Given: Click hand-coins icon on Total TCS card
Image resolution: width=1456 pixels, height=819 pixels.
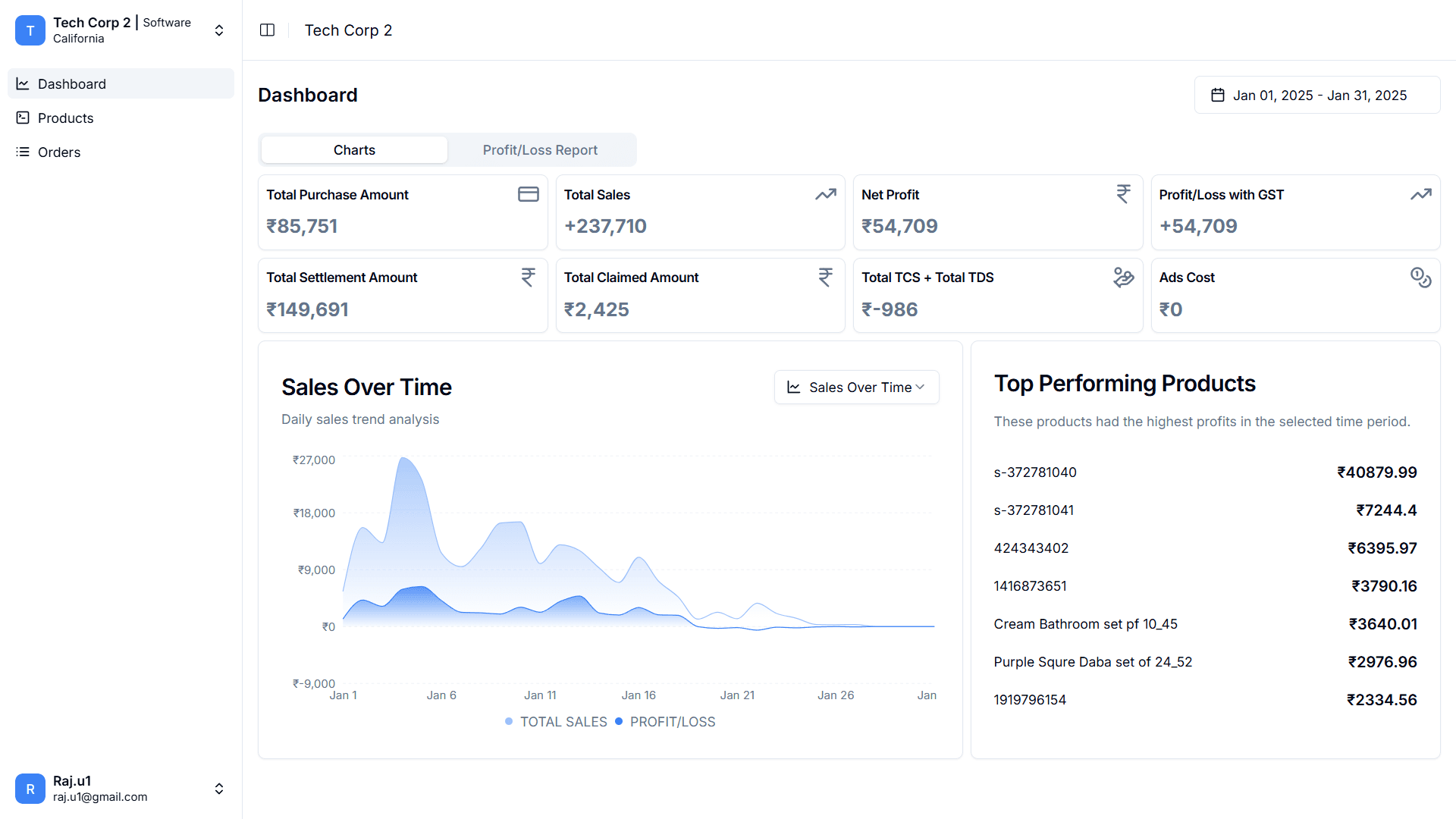Looking at the screenshot, I should click(1123, 277).
